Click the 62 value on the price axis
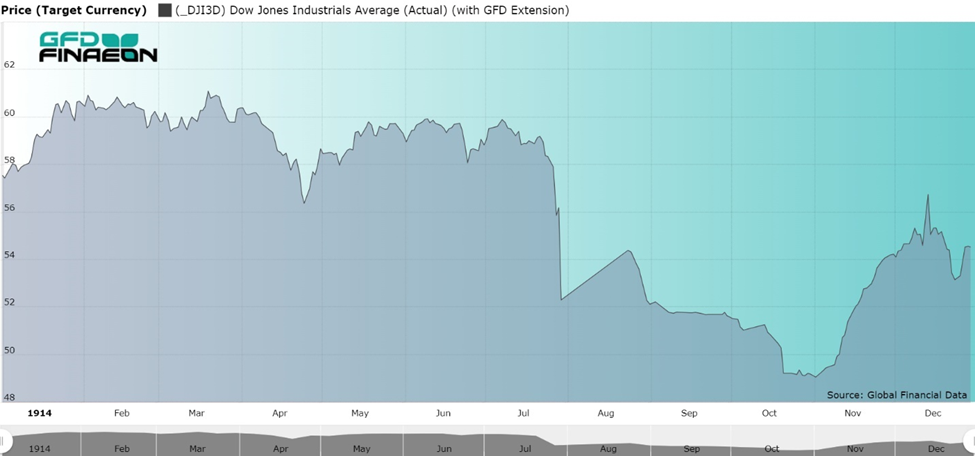Image resolution: width=975 pixels, height=456 pixels. [x=9, y=65]
